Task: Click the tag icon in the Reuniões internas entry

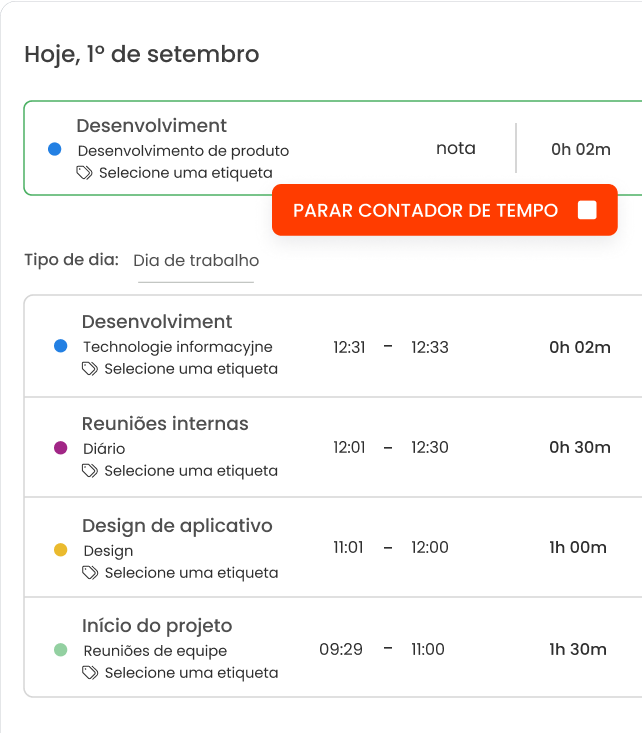Action: pyautogui.click(x=90, y=471)
